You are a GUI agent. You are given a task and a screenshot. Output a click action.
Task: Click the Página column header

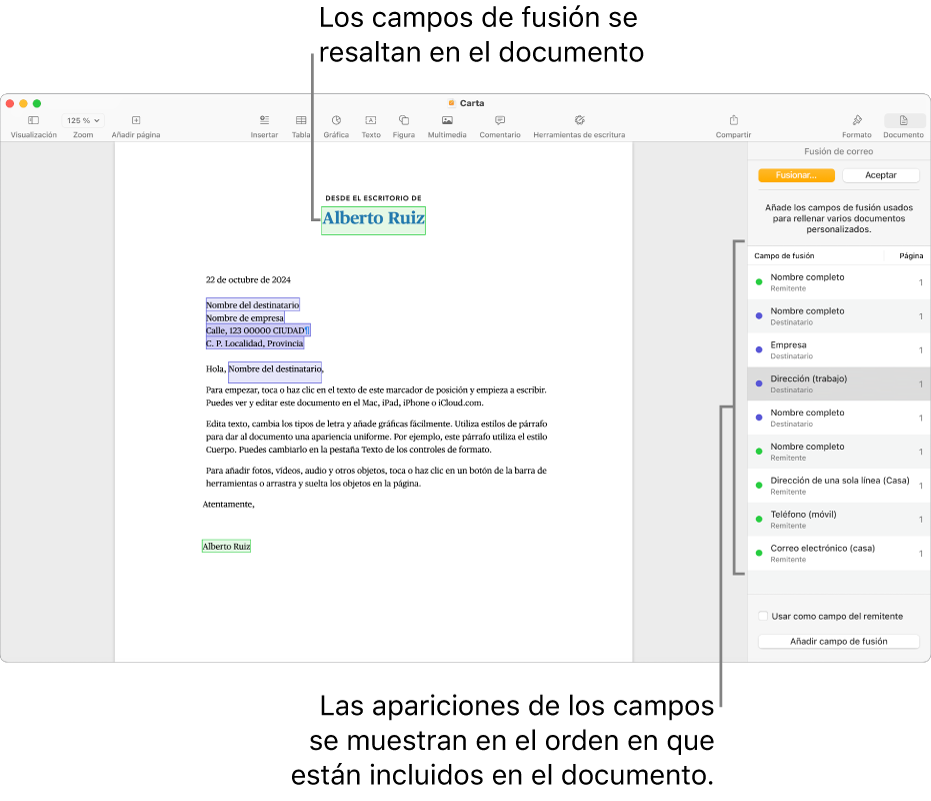tap(911, 256)
